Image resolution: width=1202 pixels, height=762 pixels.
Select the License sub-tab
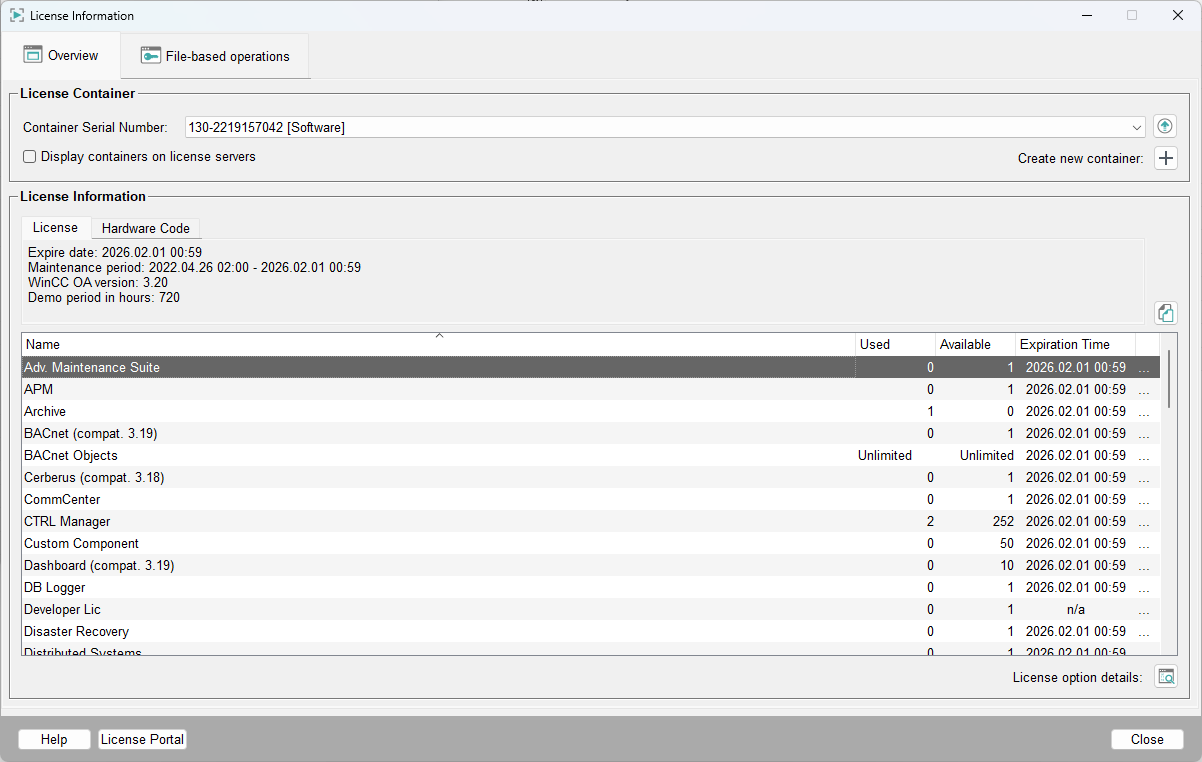(x=55, y=228)
